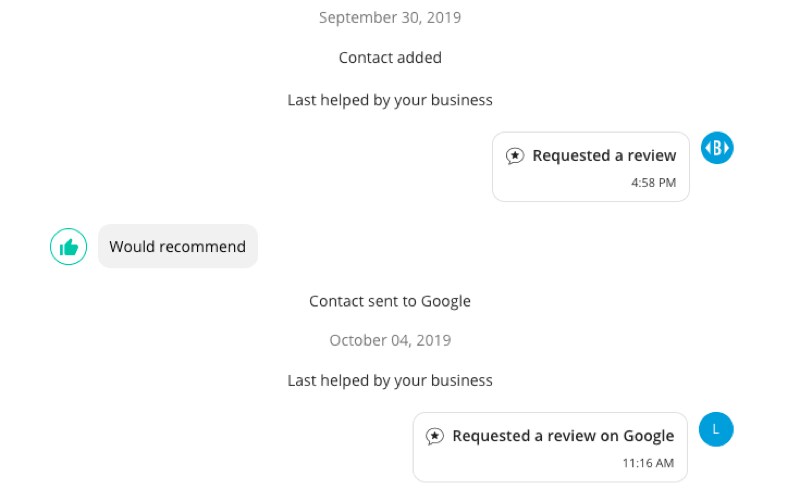
Task: Click the 11:16 AM message timestamp
Action: [x=648, y=463]
